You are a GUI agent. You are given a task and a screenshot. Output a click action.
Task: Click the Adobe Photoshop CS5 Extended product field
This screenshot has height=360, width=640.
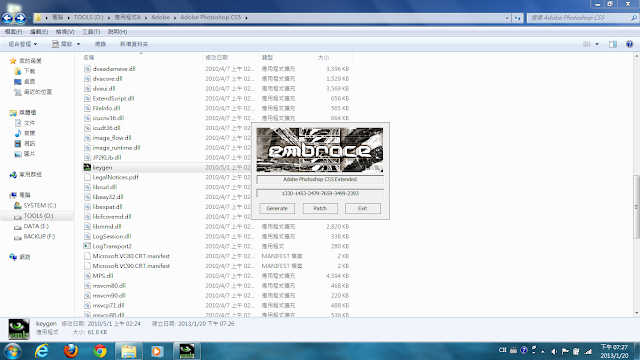[x=320, y=179]
